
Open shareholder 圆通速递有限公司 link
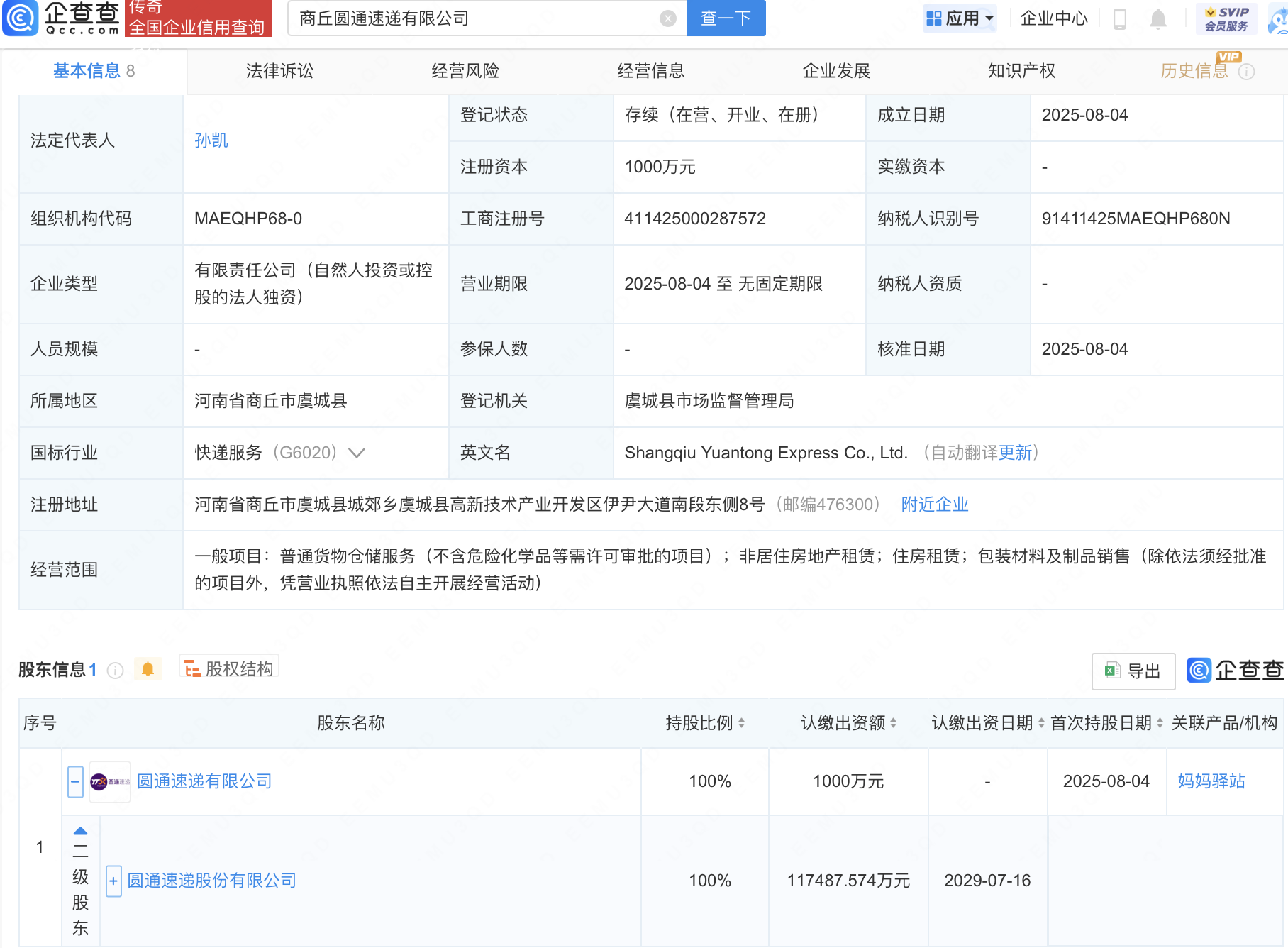(x=204, y=781)
